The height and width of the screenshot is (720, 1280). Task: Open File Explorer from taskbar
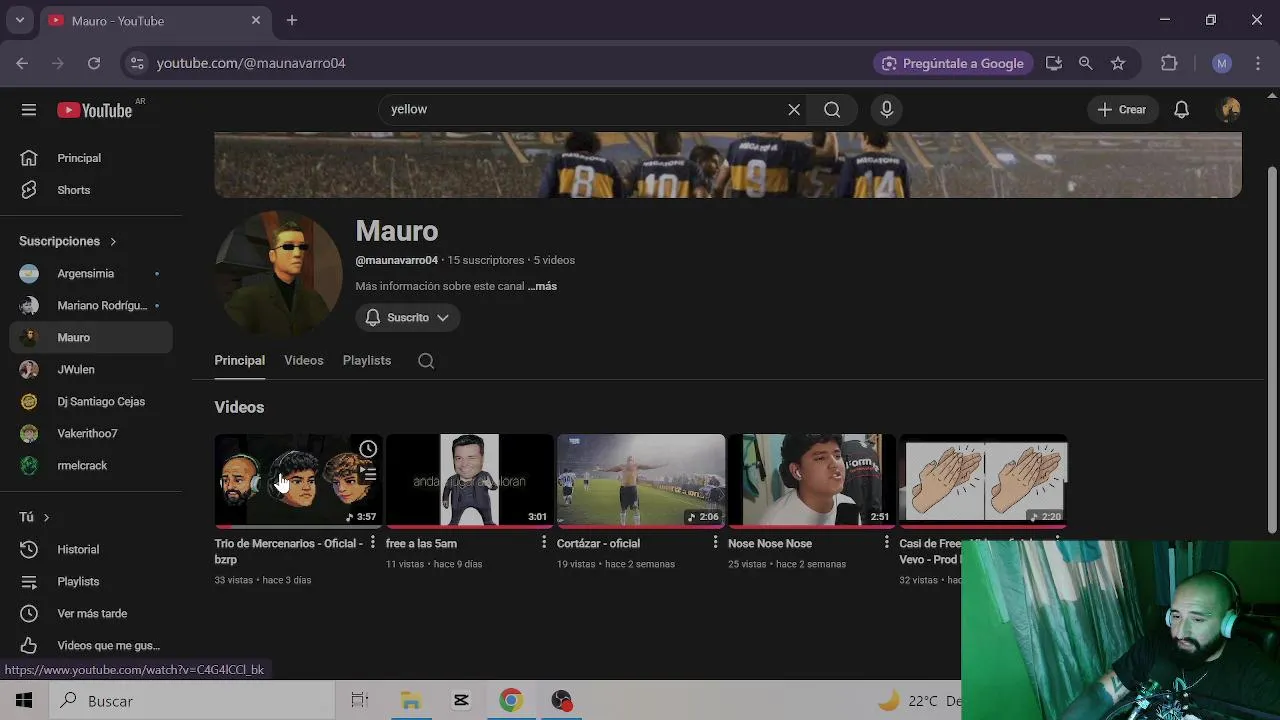point(411,701)
